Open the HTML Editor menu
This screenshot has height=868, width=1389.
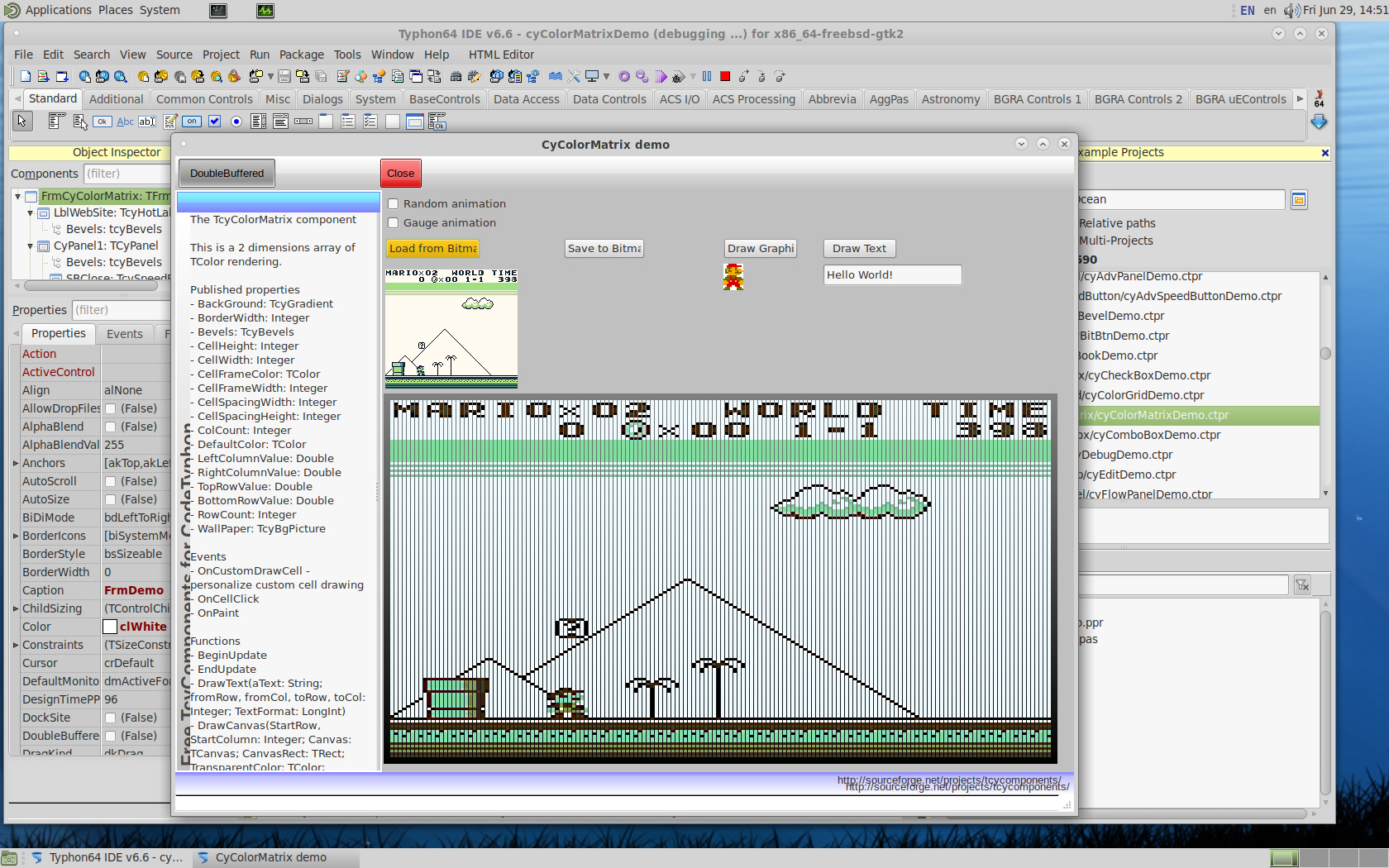tap(501, 55)
